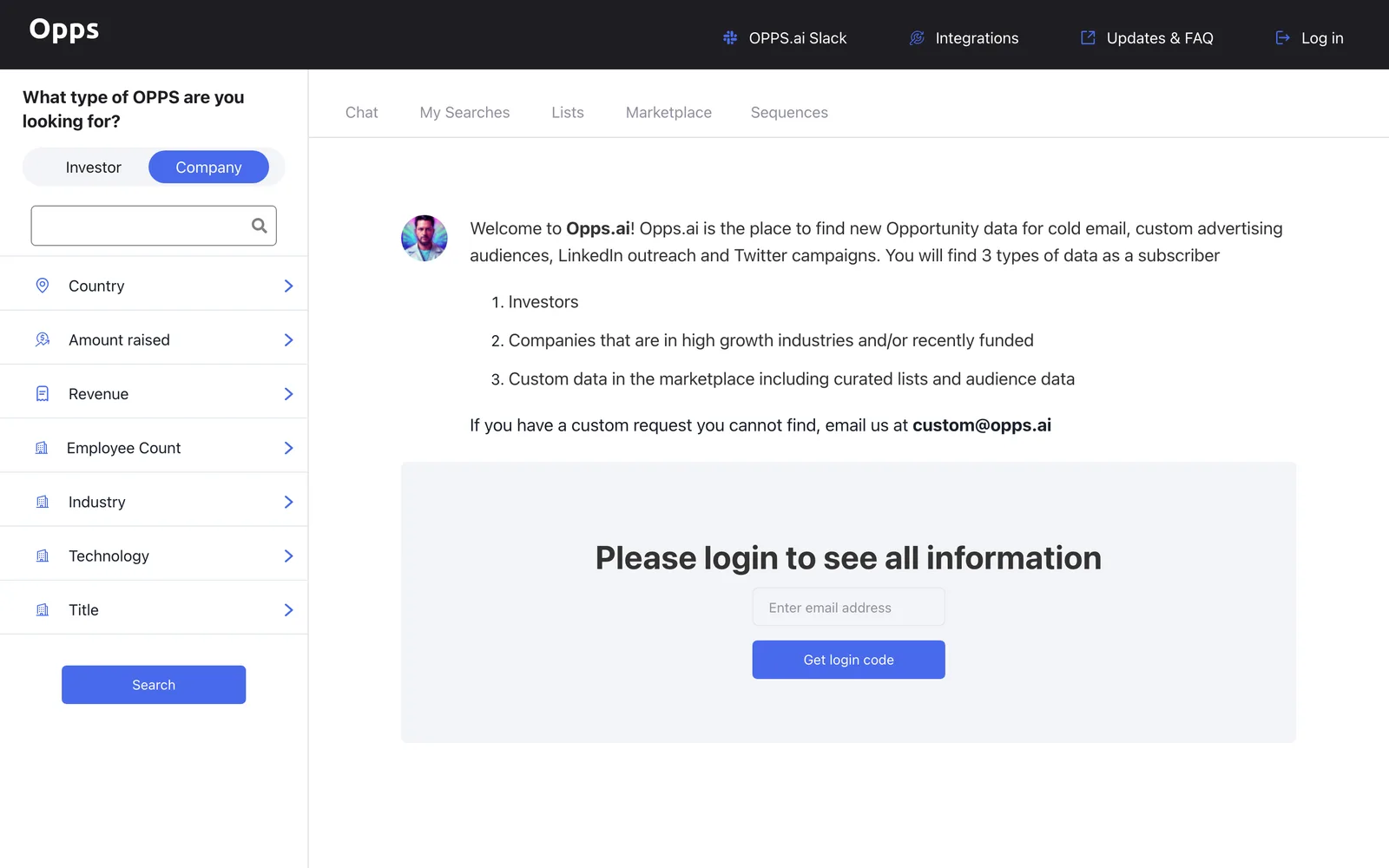Expand the Amount raised filter chevron
This screenshot has height=868, width=1389.
tap(289, 339)
